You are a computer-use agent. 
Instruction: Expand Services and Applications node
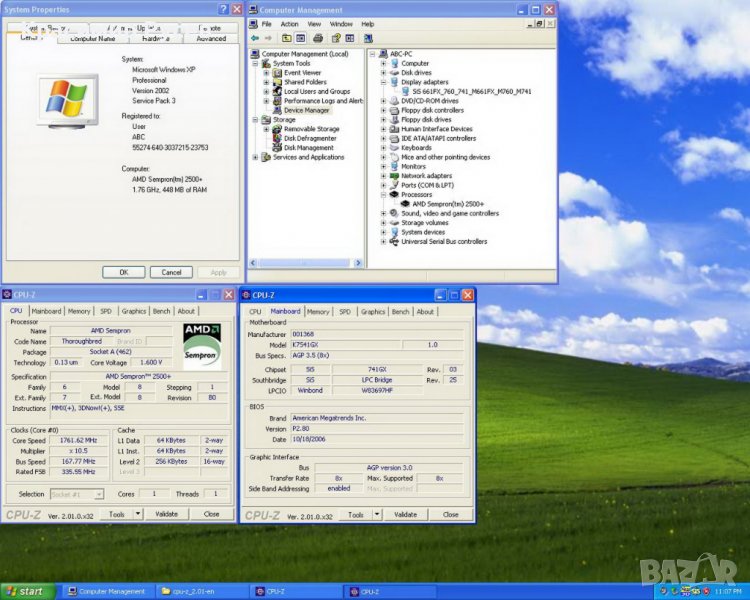[x=256, y=157]
